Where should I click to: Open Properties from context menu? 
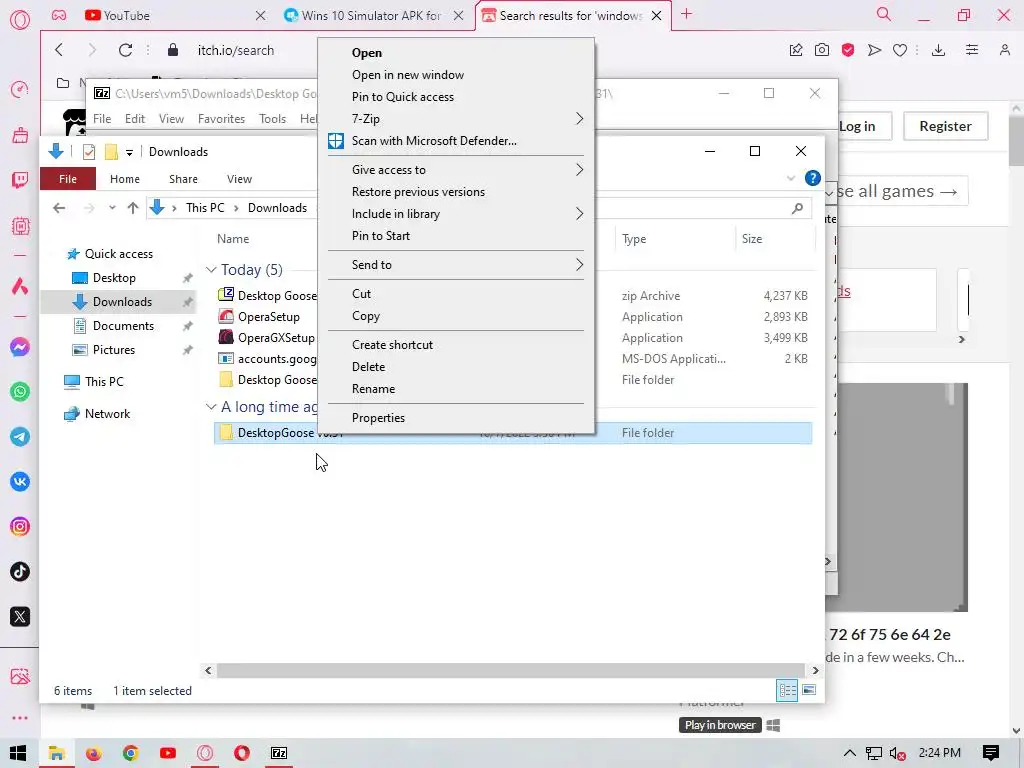[378, 418]
